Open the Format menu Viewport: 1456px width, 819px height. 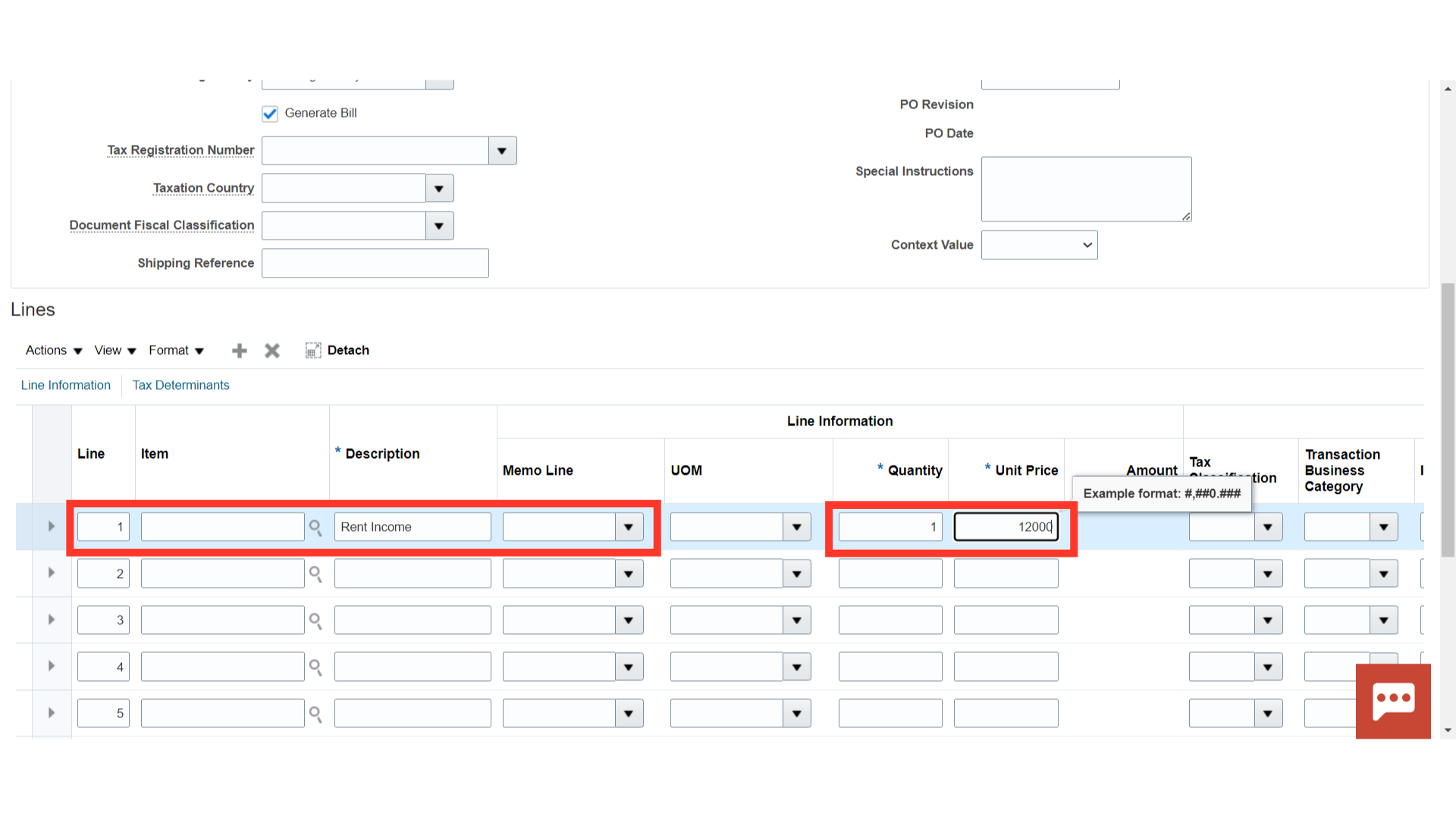point(177,350)
